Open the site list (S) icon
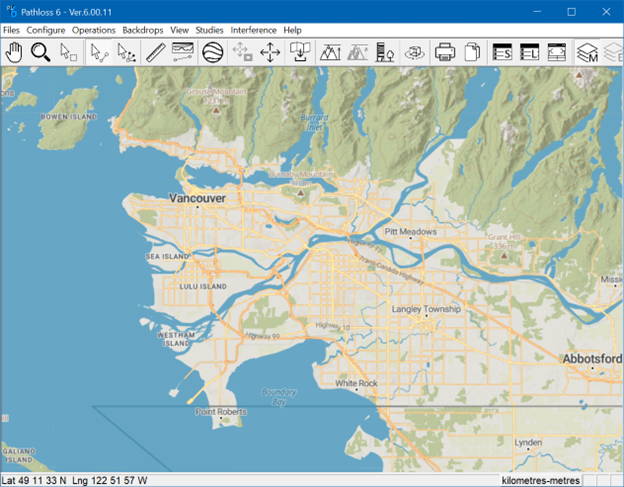Screen dimensions: 624x487 click(x=503, y=52)
